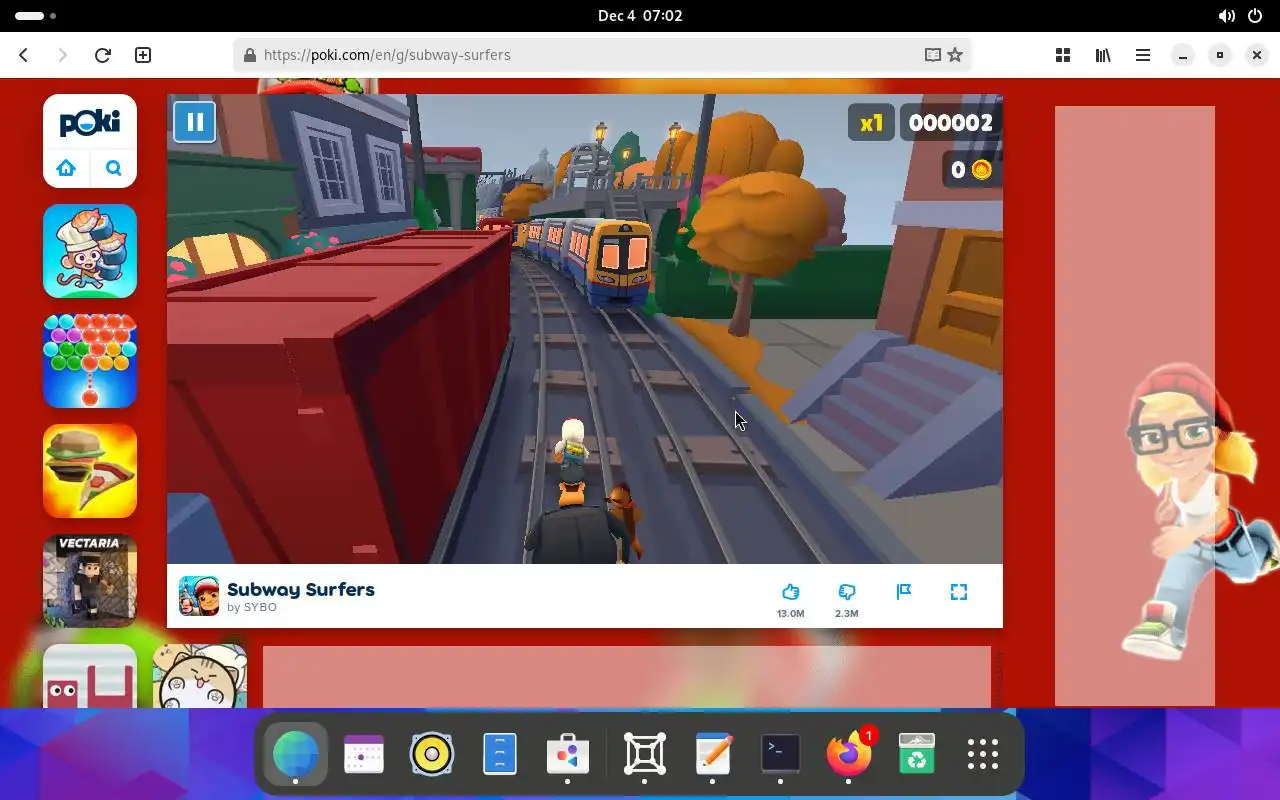Show all applications grid
The height and width of the screenshot is (800, 1280).
[x=983, y=753]
